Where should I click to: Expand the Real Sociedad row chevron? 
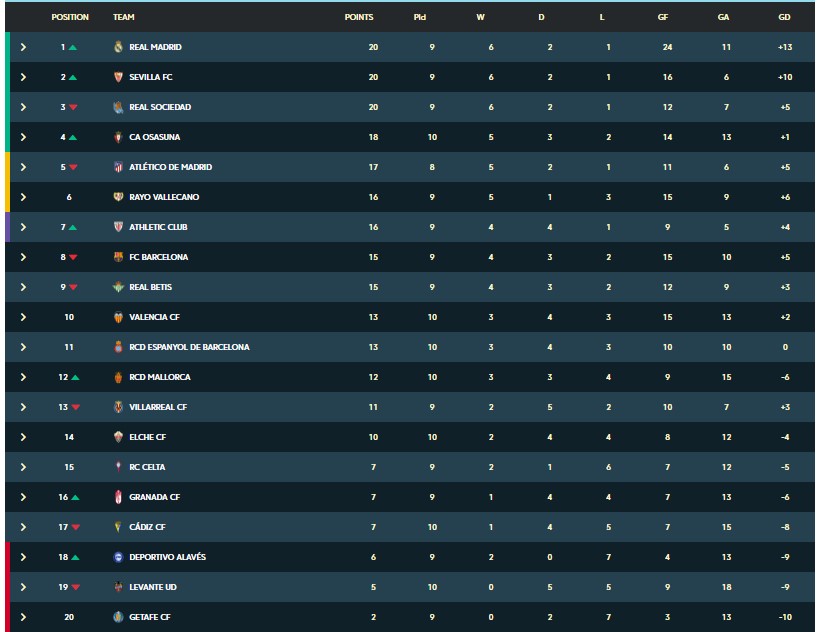[23, 107]
